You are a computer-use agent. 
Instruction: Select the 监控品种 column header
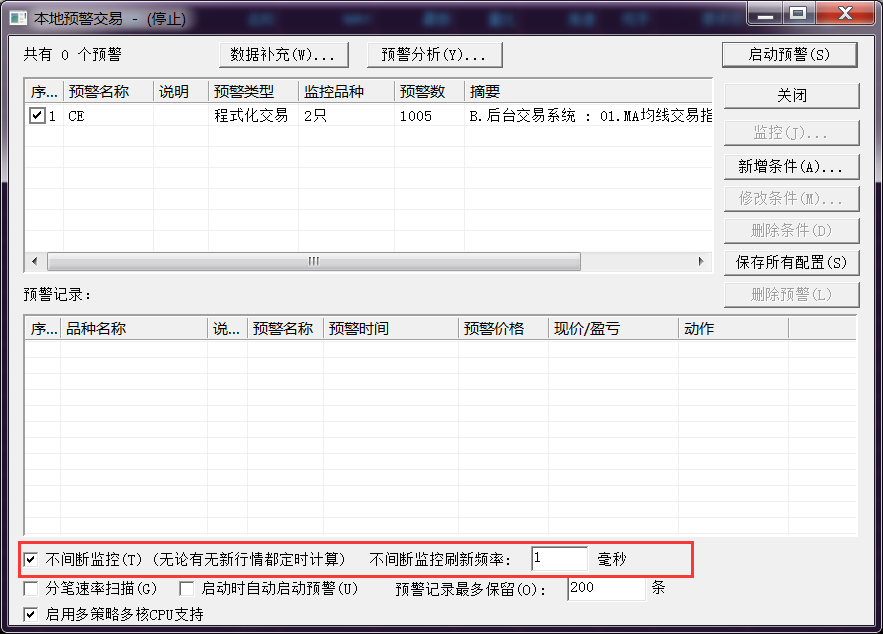[345, 92]
